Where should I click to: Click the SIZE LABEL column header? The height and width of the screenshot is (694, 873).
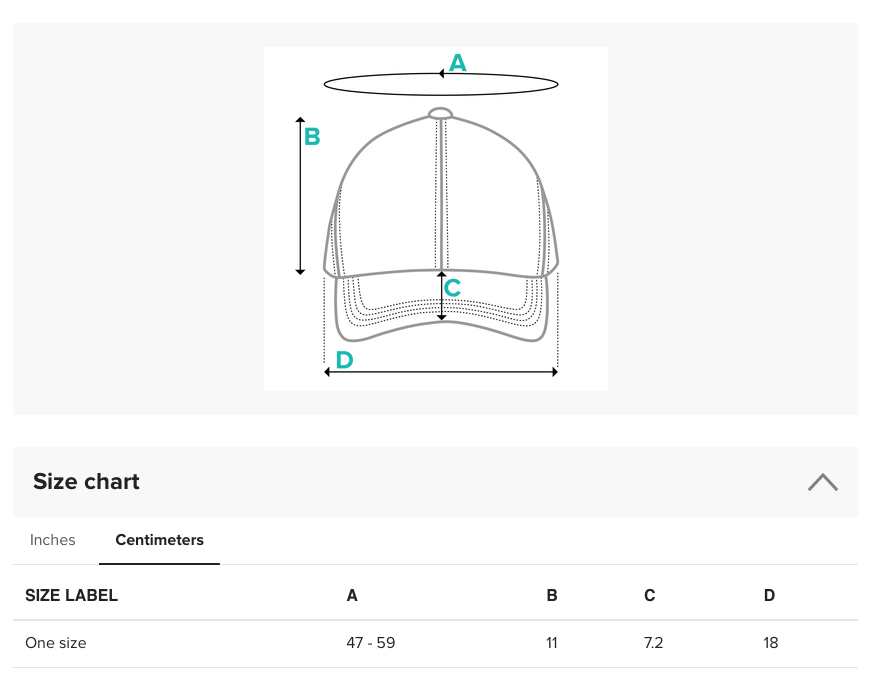pyautogui.click(x=71, y=595)
